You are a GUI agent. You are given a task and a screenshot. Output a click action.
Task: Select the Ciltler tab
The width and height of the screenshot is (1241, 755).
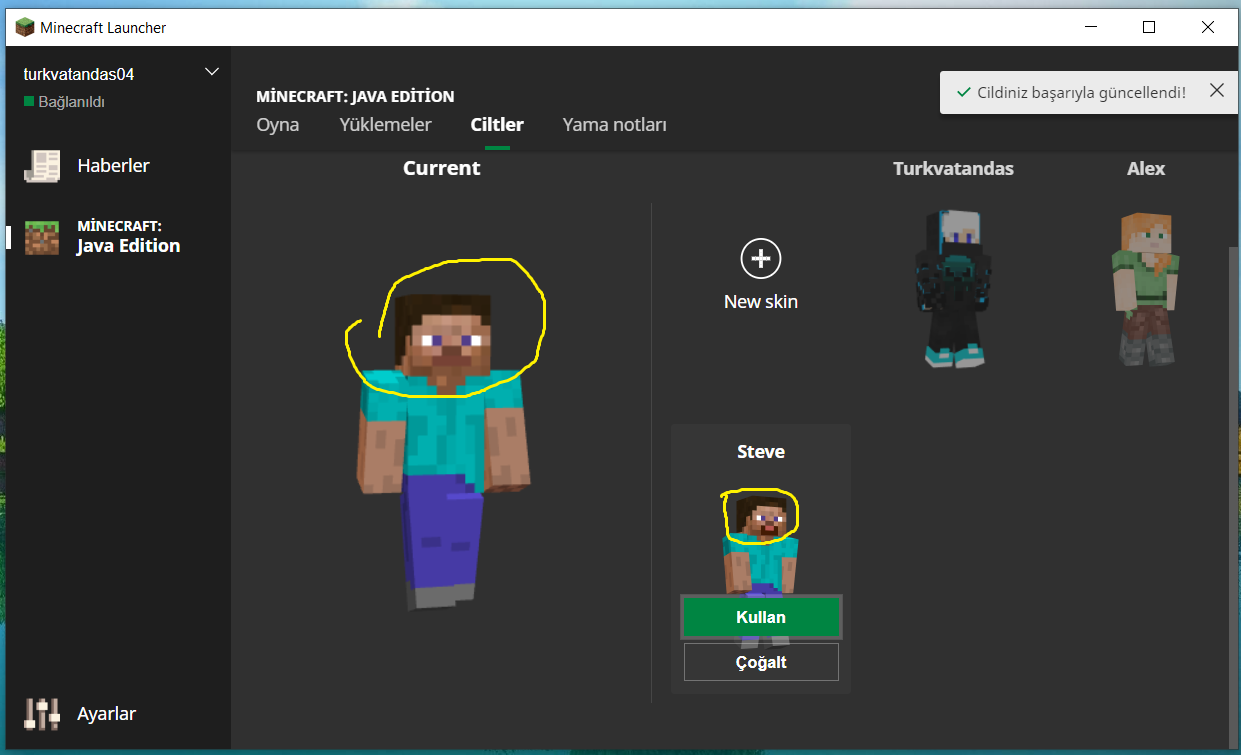[x=497, y=125]
